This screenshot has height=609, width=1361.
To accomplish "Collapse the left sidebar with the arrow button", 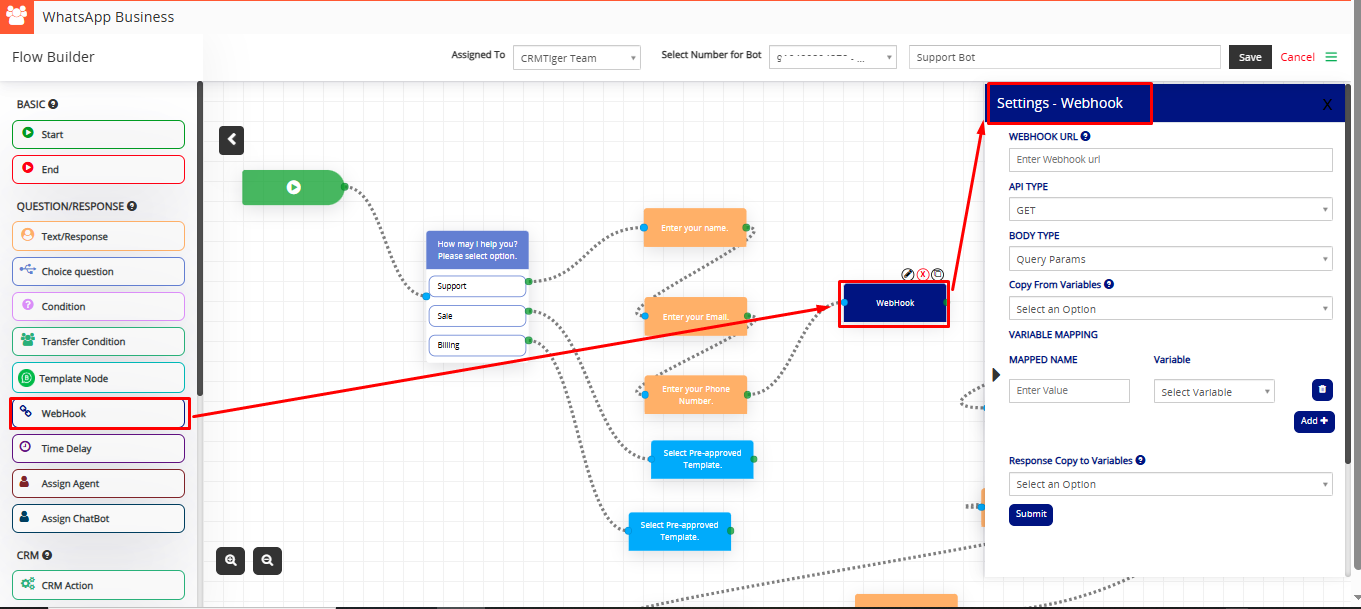I will [232, 140].
